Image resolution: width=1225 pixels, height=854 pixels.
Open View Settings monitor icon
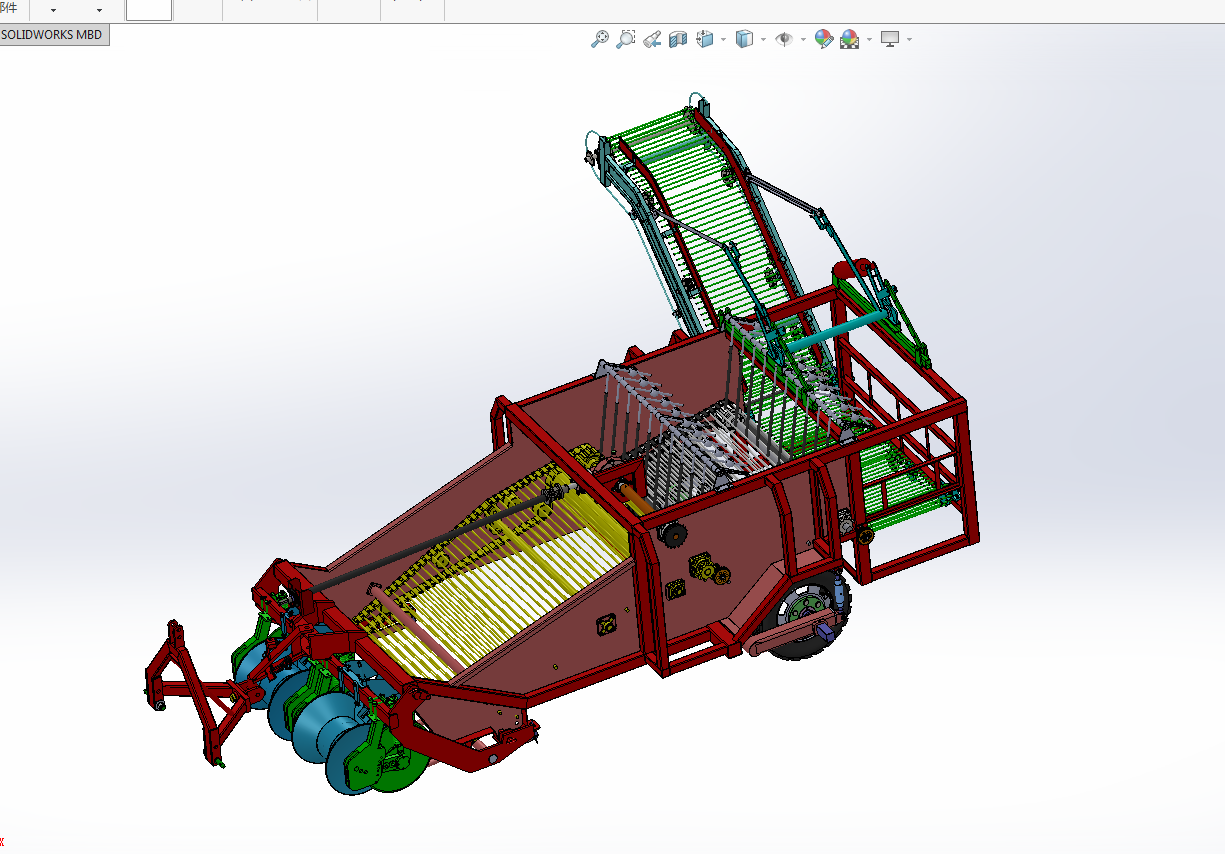890,39
